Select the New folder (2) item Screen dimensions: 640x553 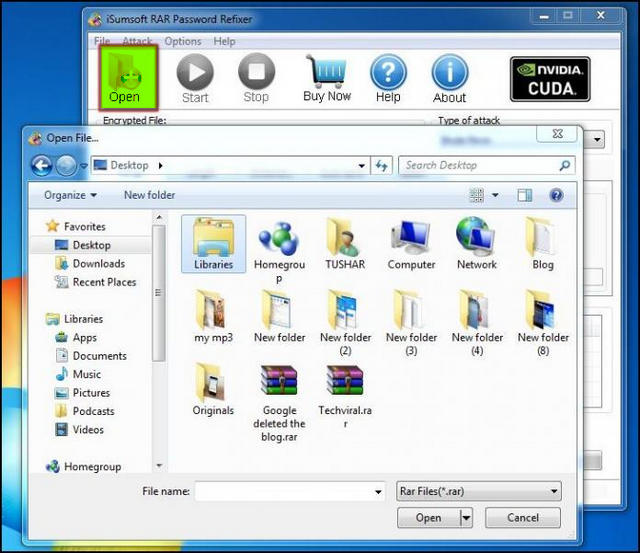pyautogui.click(x=345, y=323)
